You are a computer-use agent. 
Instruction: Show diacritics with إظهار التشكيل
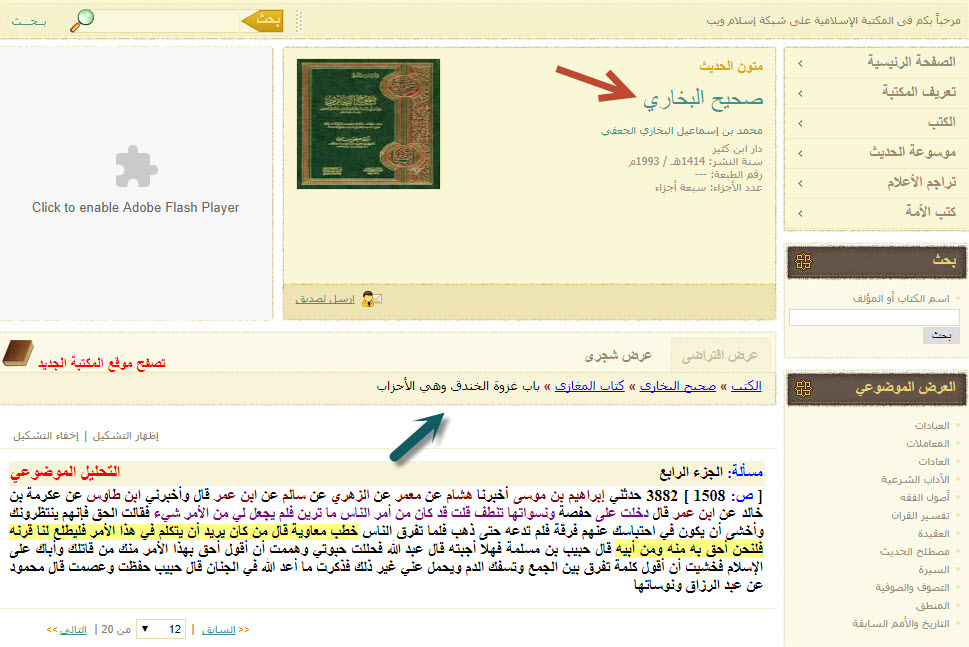(125, 436)
